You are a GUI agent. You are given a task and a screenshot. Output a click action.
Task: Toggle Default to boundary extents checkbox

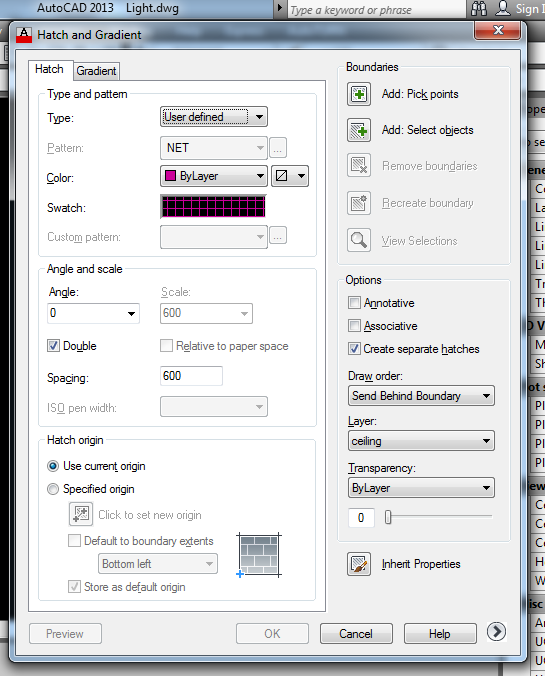(x=74, y=541)
